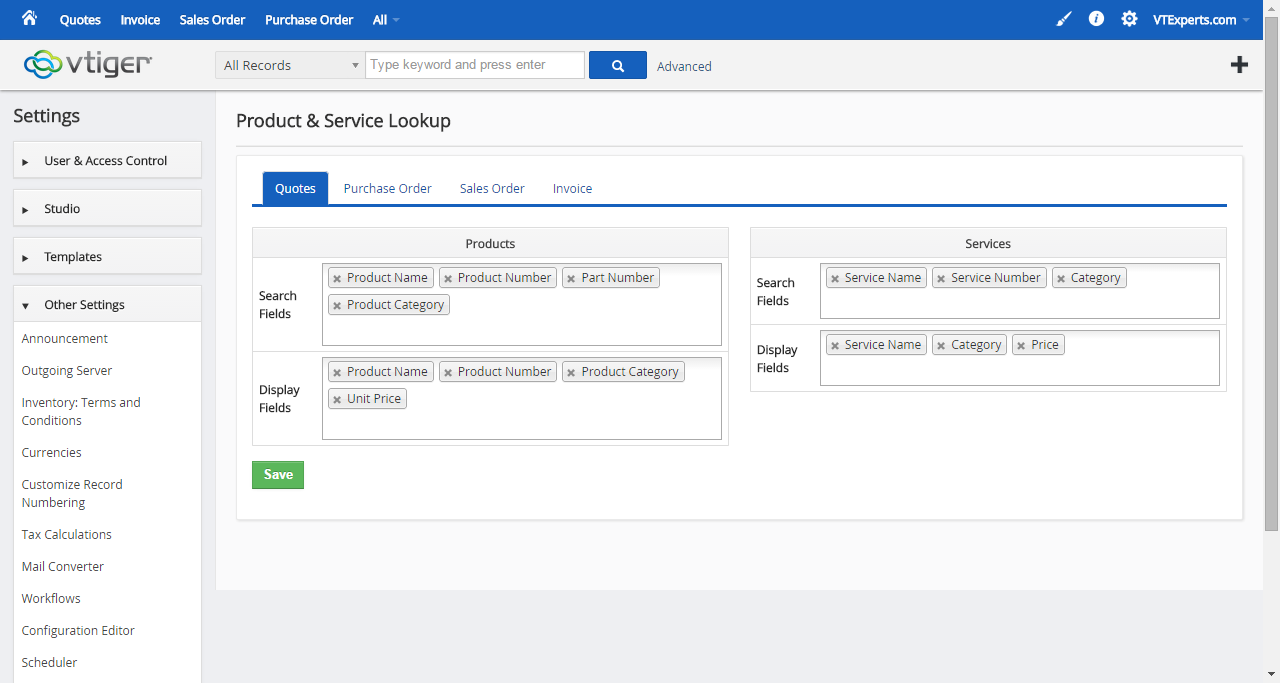Image resolution: width=1280 pixels, height=683 pixels.
Task: Remove Product Number tag from Products Search Fields
Action: 448,279
